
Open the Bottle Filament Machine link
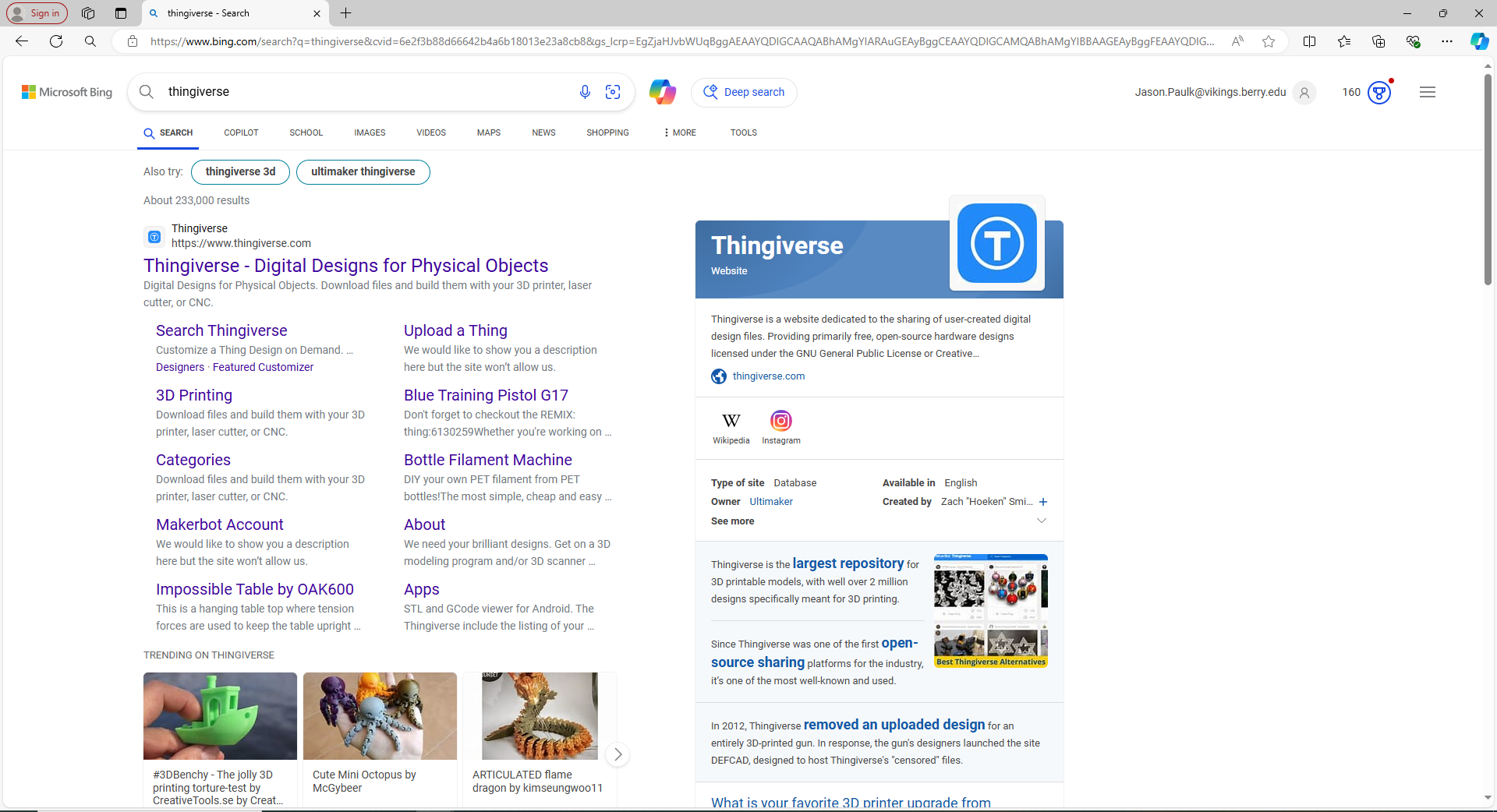pos(488,460)
